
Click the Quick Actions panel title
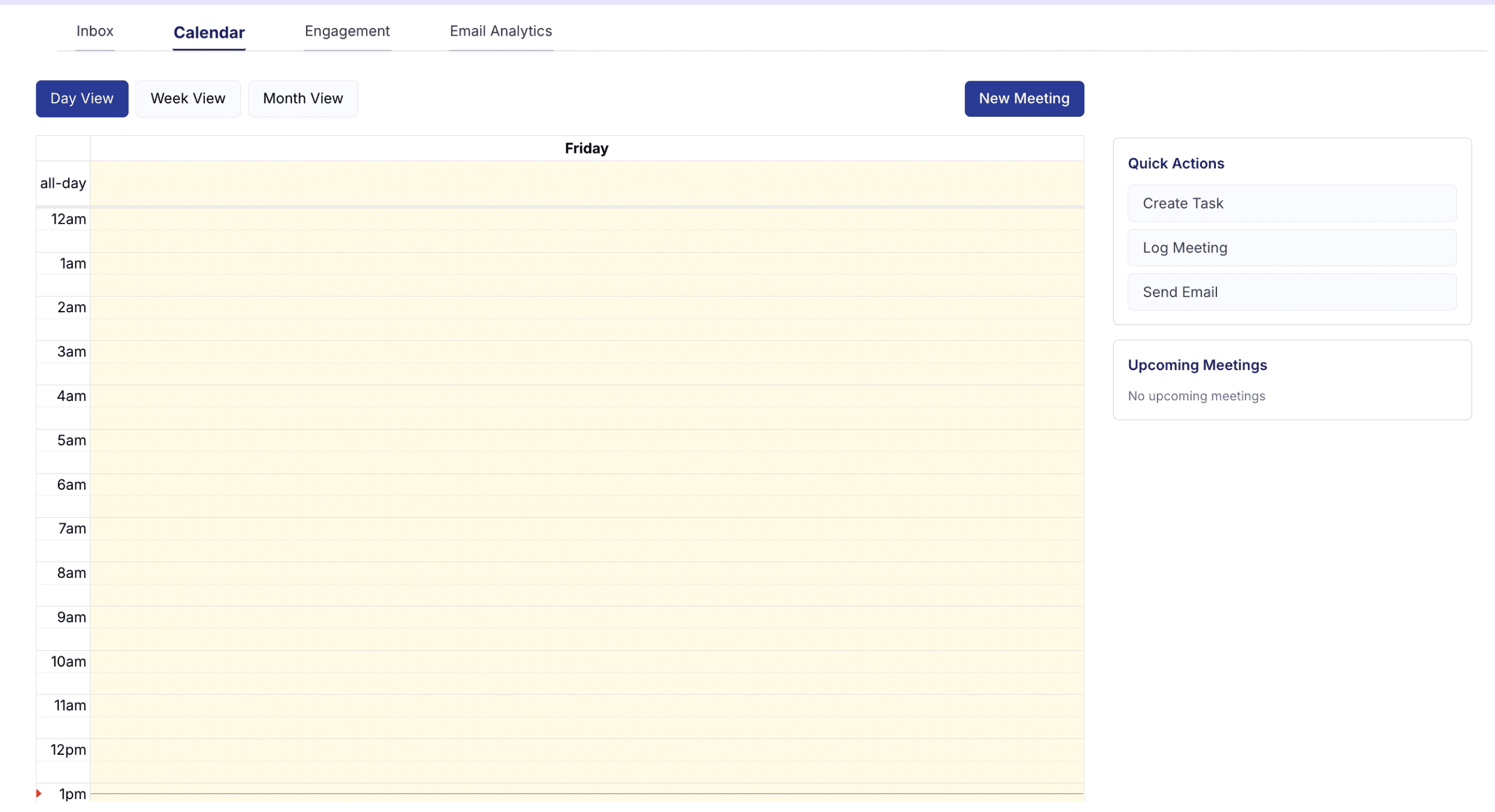pos(1176,163)
